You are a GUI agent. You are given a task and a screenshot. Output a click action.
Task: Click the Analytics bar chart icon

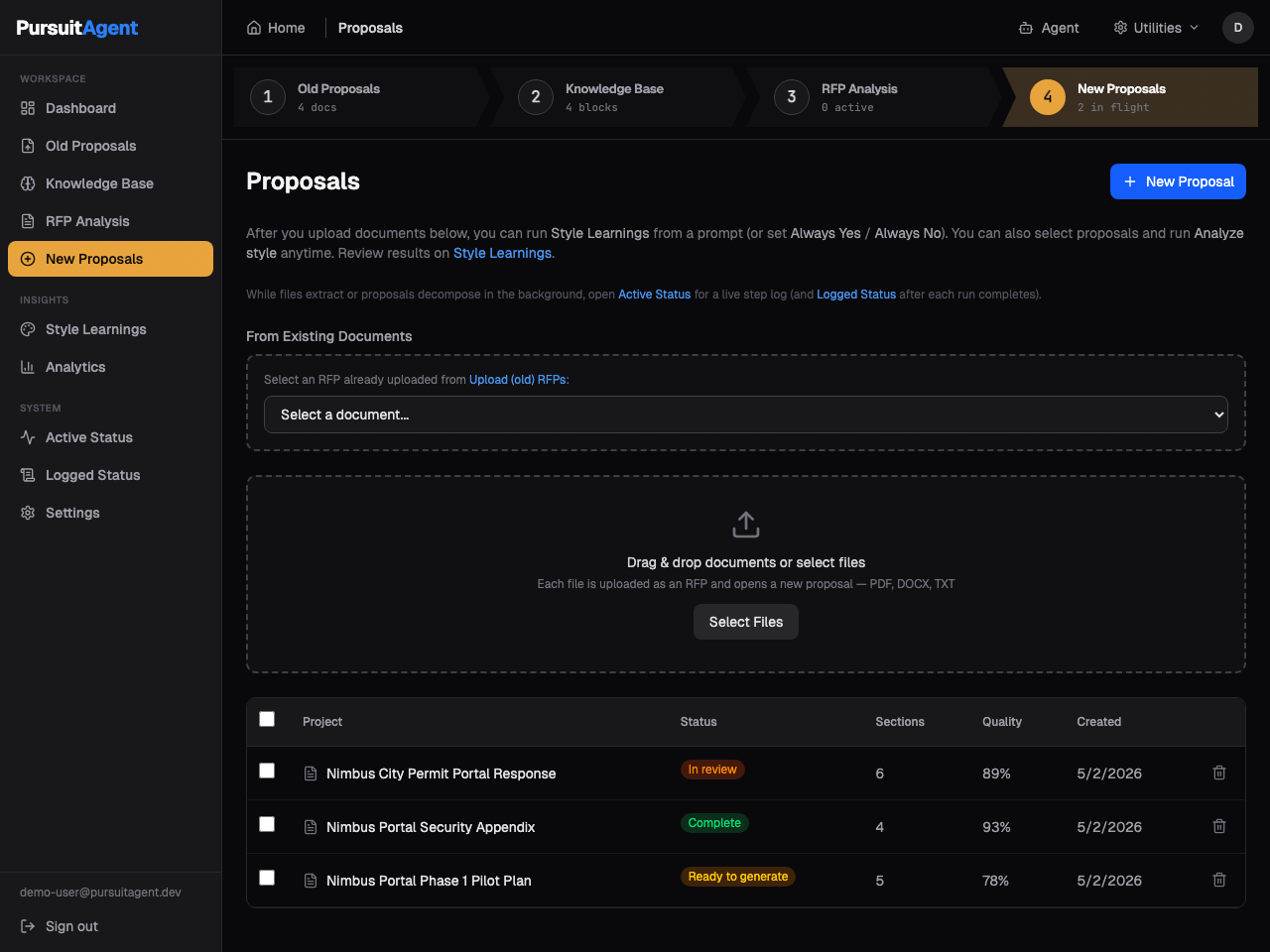click(28, 367)
